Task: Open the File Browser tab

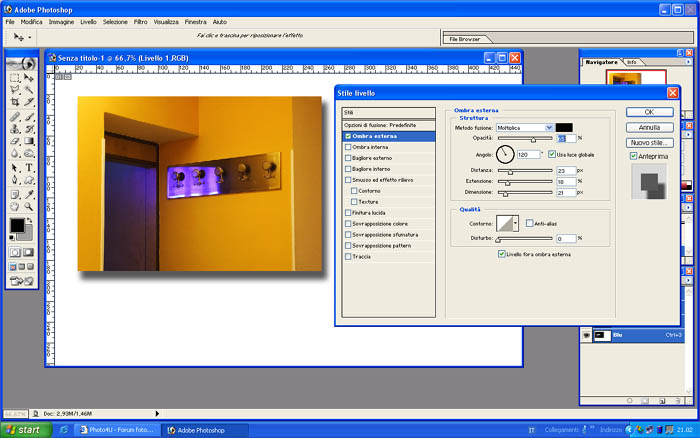Action: tap(465, 39)
